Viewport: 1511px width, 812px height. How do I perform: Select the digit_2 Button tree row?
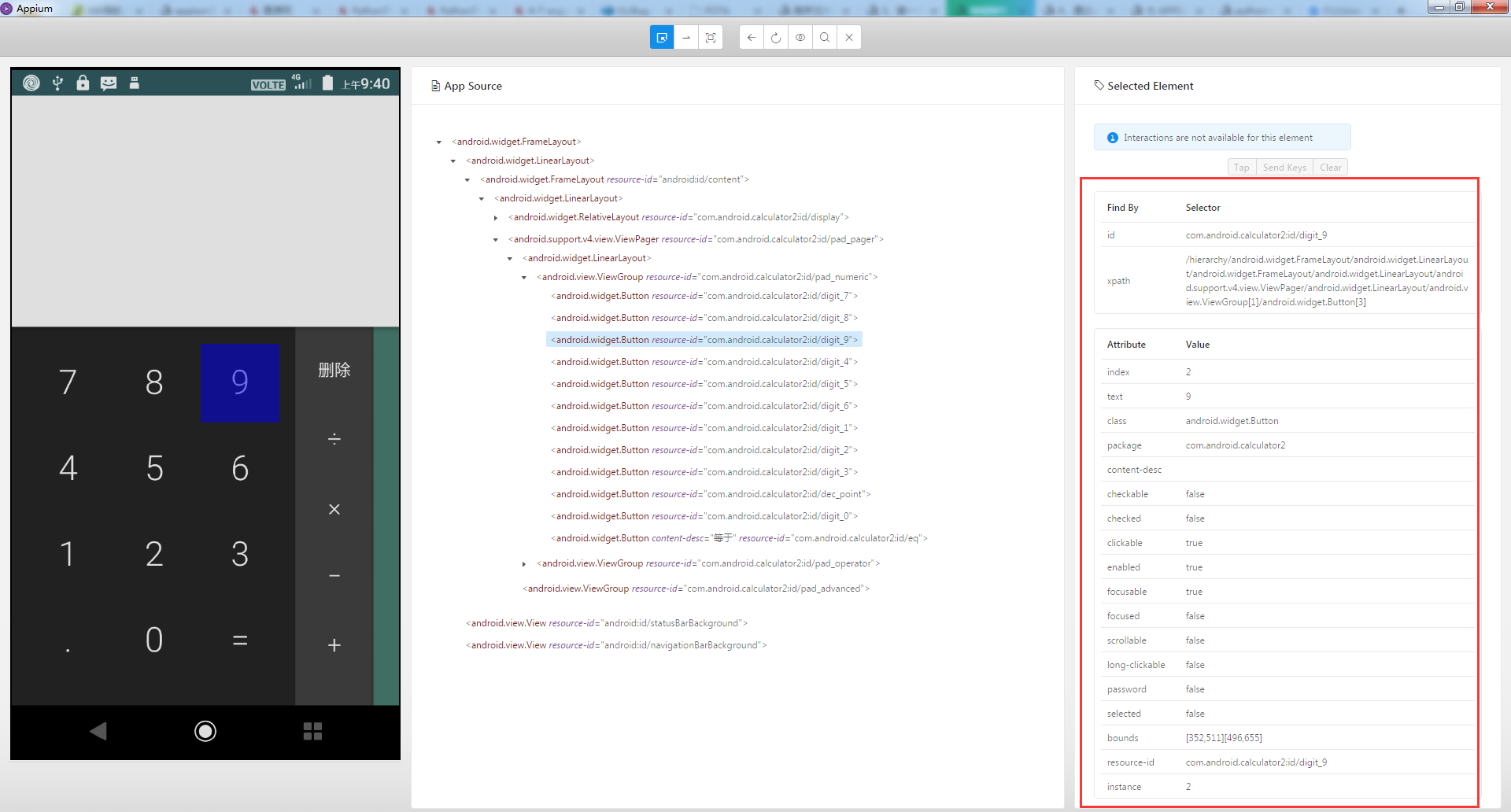click(x=704, y=450)
